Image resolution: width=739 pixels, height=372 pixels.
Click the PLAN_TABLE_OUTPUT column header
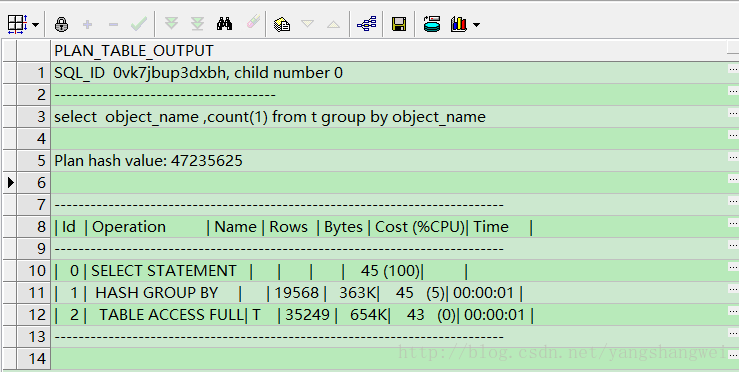click(x=388, y=50)
